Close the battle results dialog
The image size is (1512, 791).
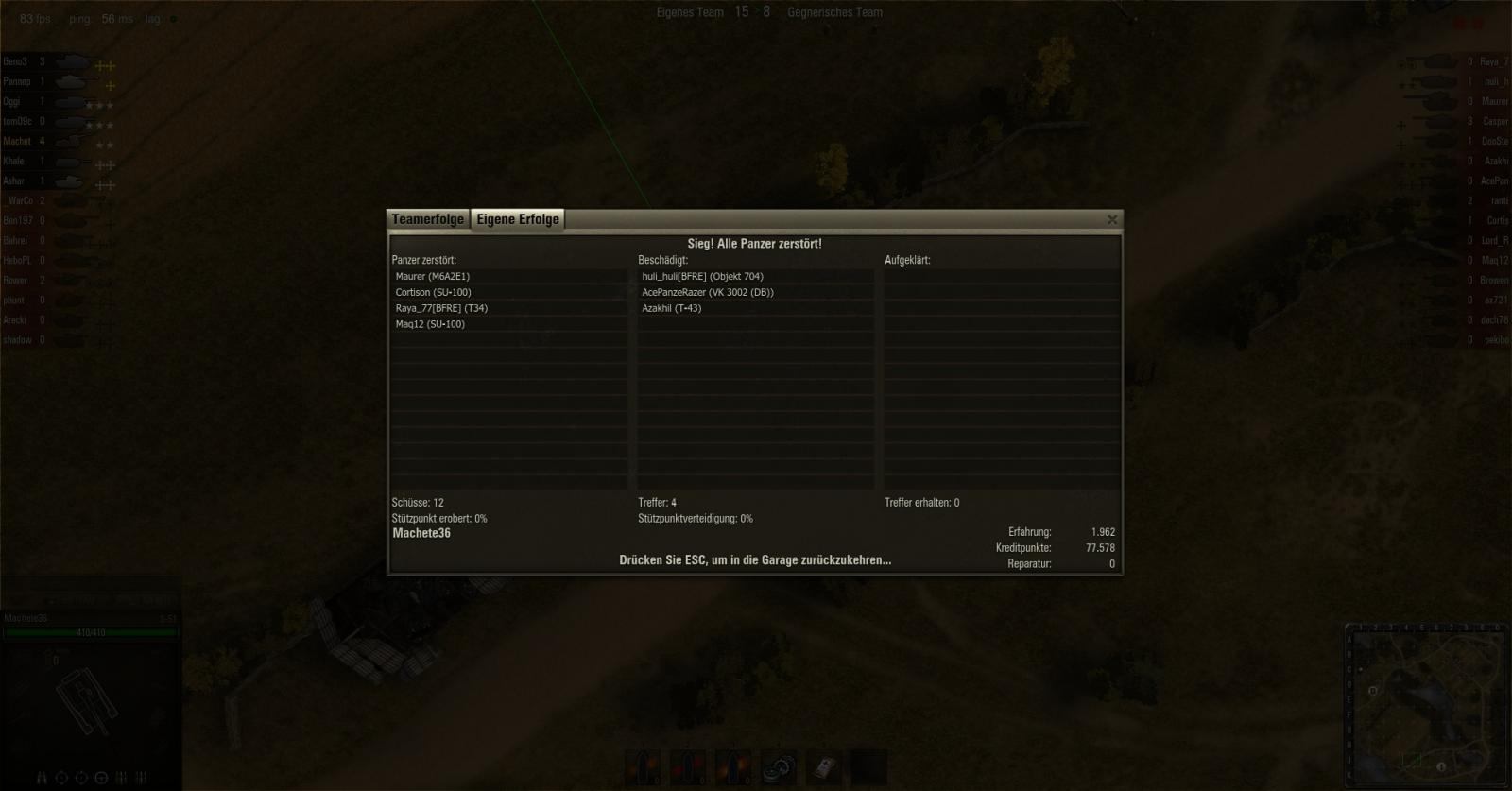1112,219
